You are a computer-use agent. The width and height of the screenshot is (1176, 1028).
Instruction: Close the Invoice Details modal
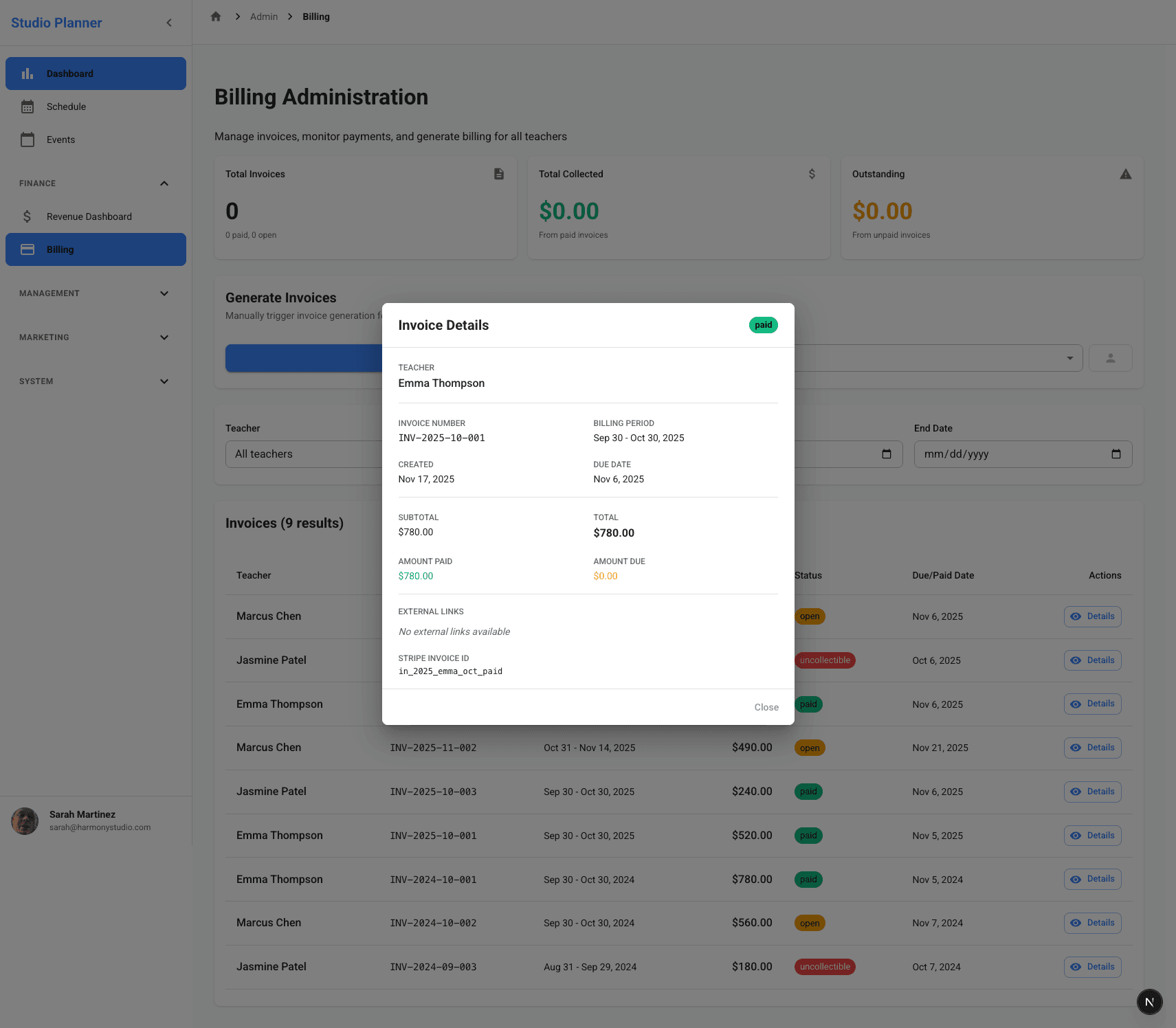[x=766, y=706]
